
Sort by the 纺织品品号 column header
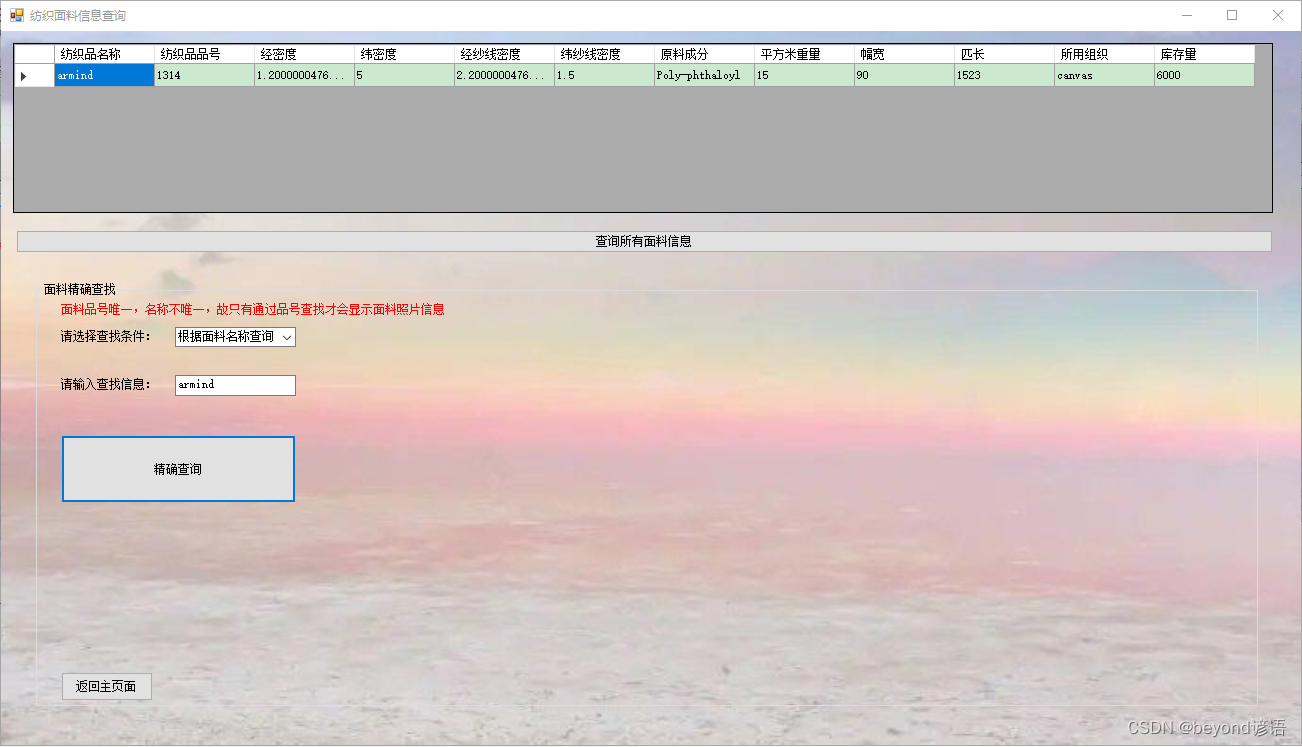click(205, 55)
